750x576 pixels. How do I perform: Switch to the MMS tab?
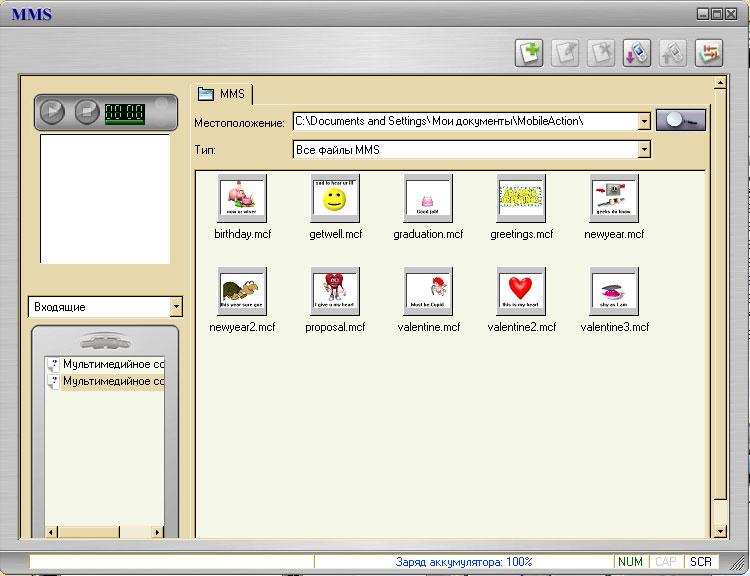222,95
